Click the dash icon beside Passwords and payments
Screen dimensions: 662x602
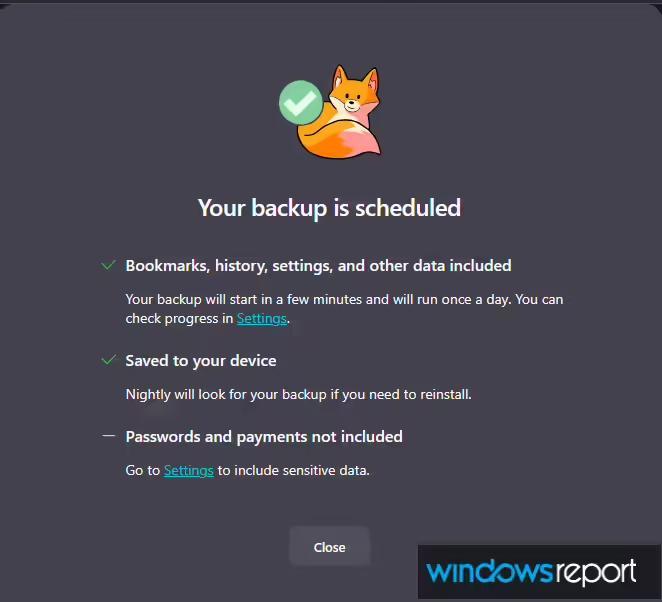(x=109, y=436)
